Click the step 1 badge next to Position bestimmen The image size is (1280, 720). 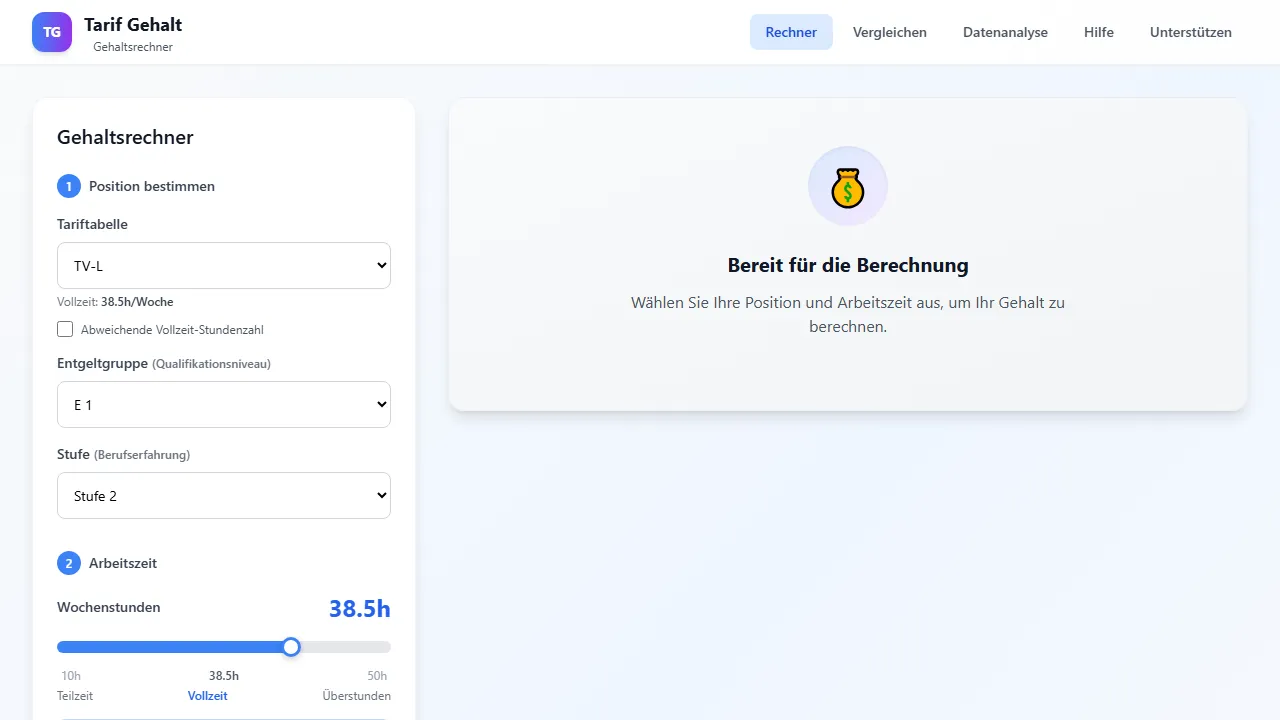click(68, 186)
